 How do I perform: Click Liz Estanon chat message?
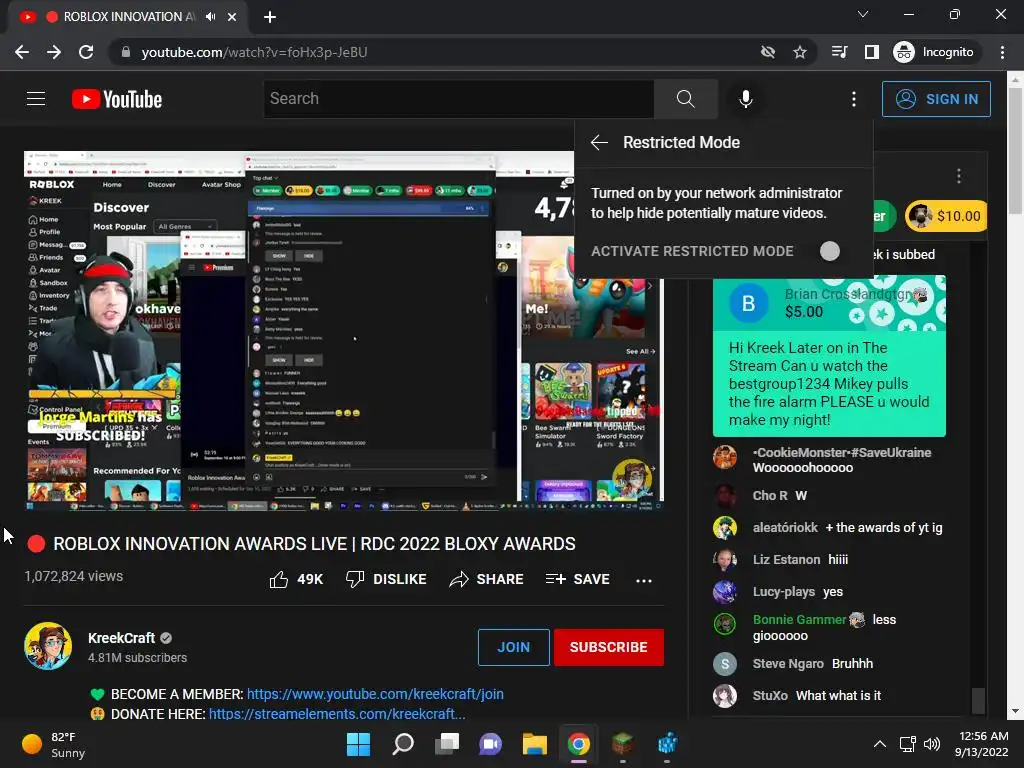(839, 560)
